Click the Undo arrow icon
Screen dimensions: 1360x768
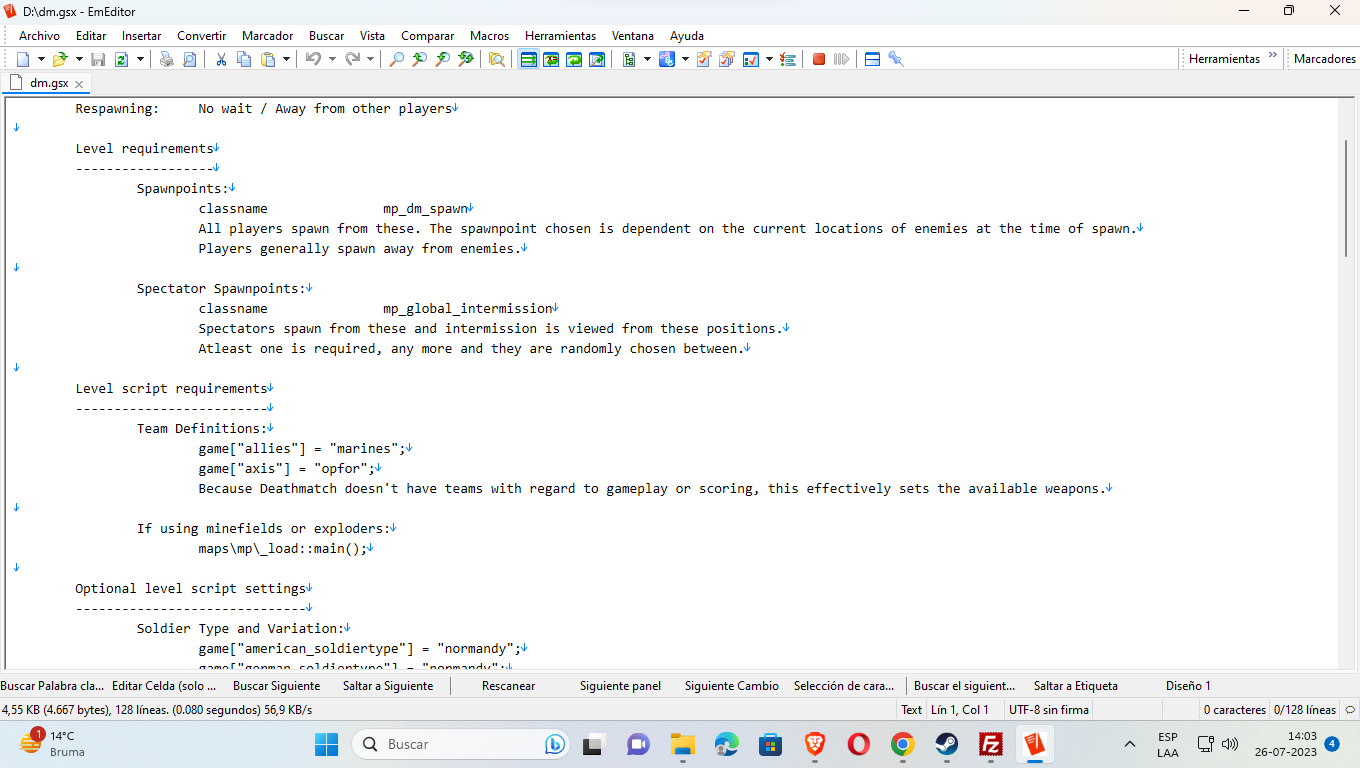[x=313, y=59]
